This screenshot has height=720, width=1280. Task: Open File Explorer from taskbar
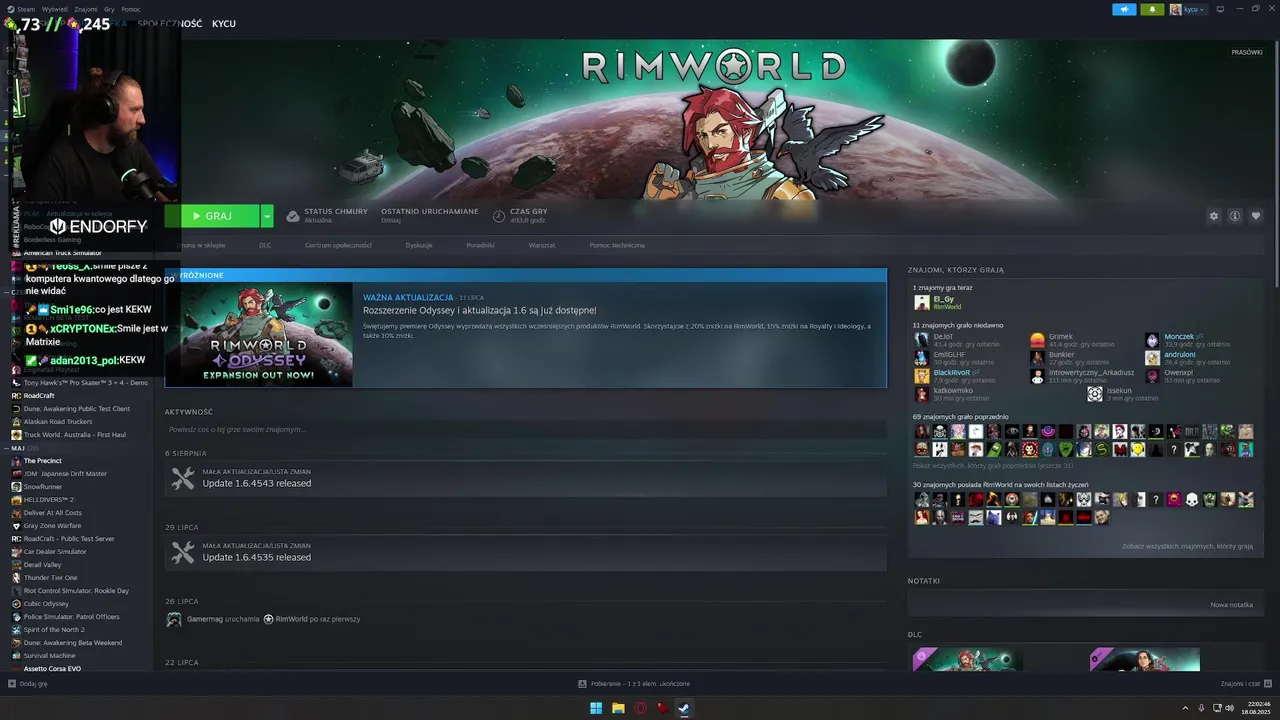pyautogui.click(x=618, y=708)
